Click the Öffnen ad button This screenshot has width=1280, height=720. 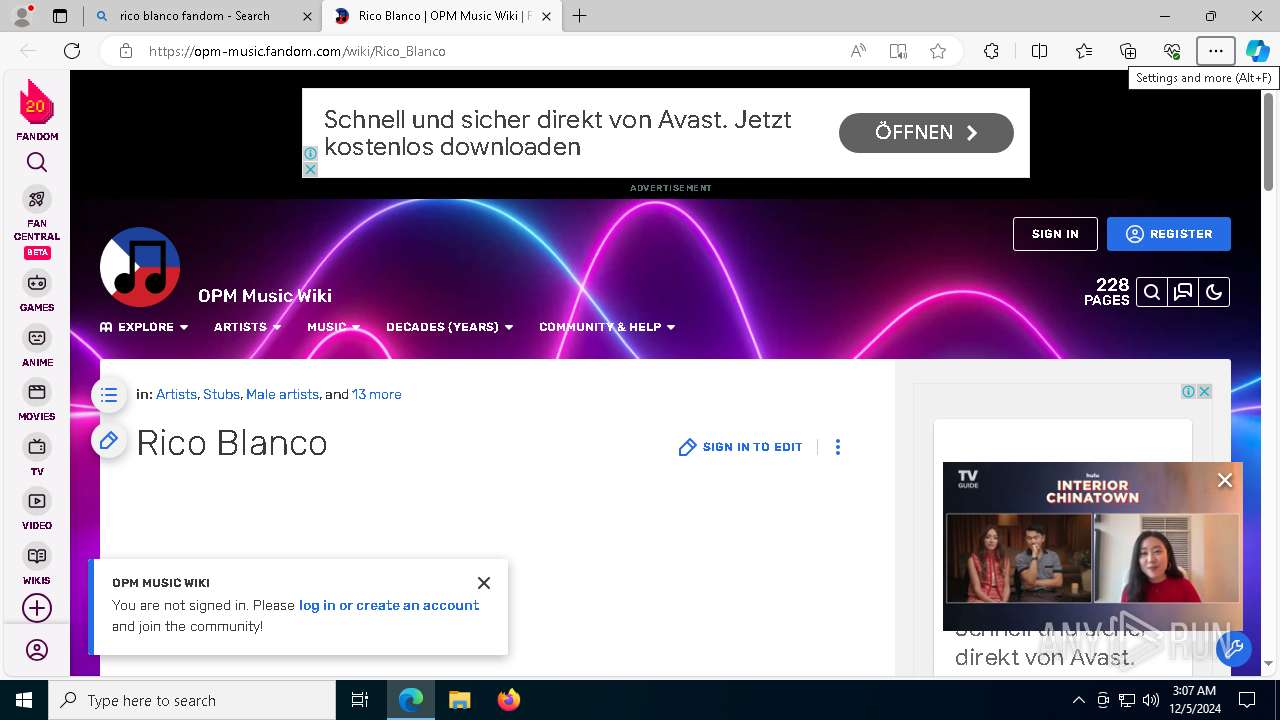(926, 133)
